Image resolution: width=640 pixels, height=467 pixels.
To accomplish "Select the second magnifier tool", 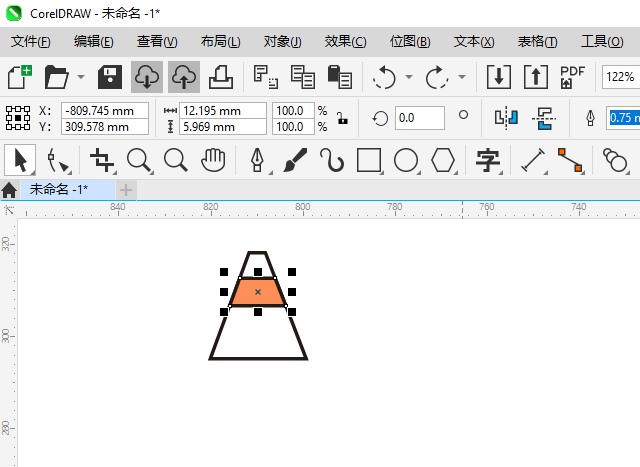I will click(176, 160).
